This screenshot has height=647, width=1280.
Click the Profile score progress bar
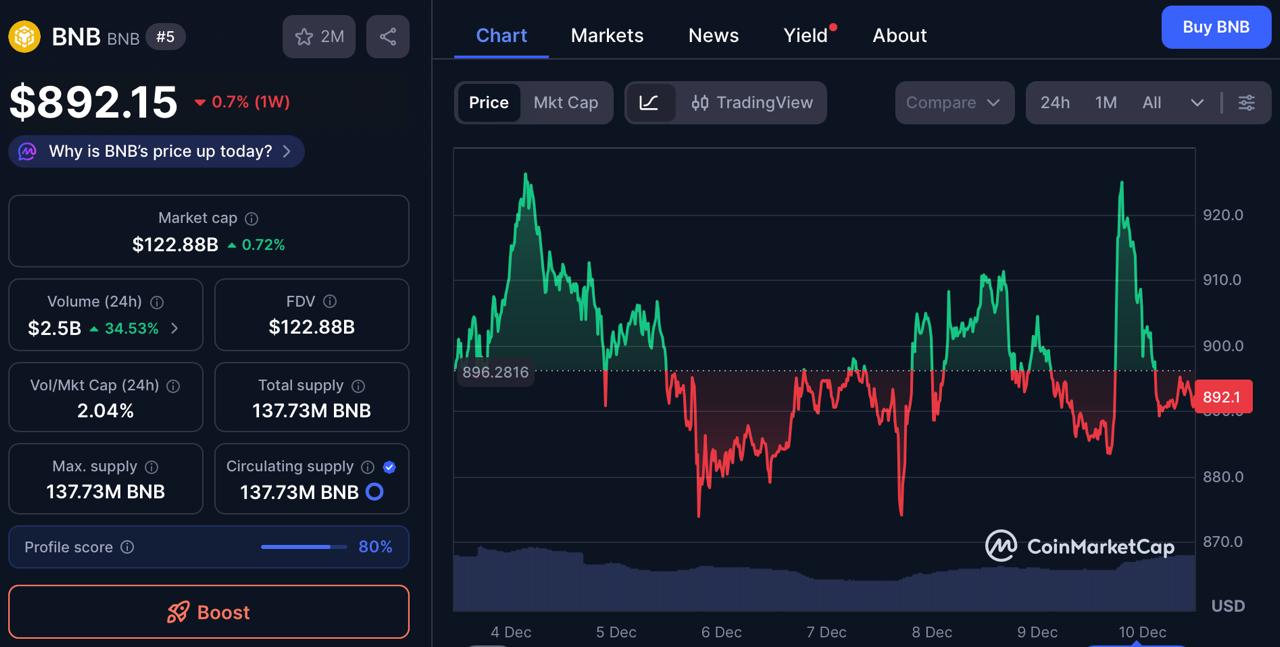302,547
